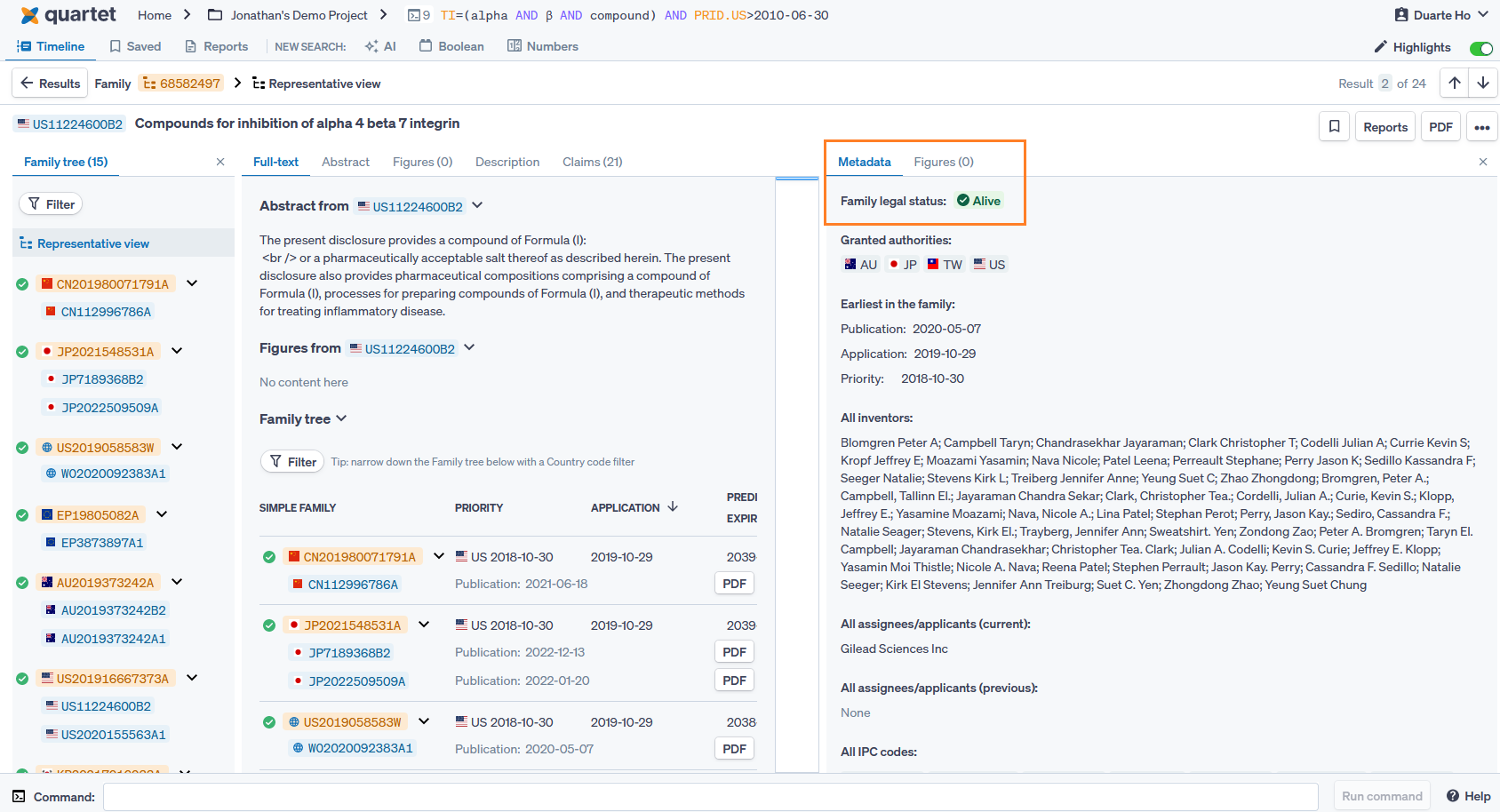Viewport: 1500px width, 812px height.
Task: Click the bookmark icon beside Reports button
Action: pyautogui.click(x=1334, y=127)
